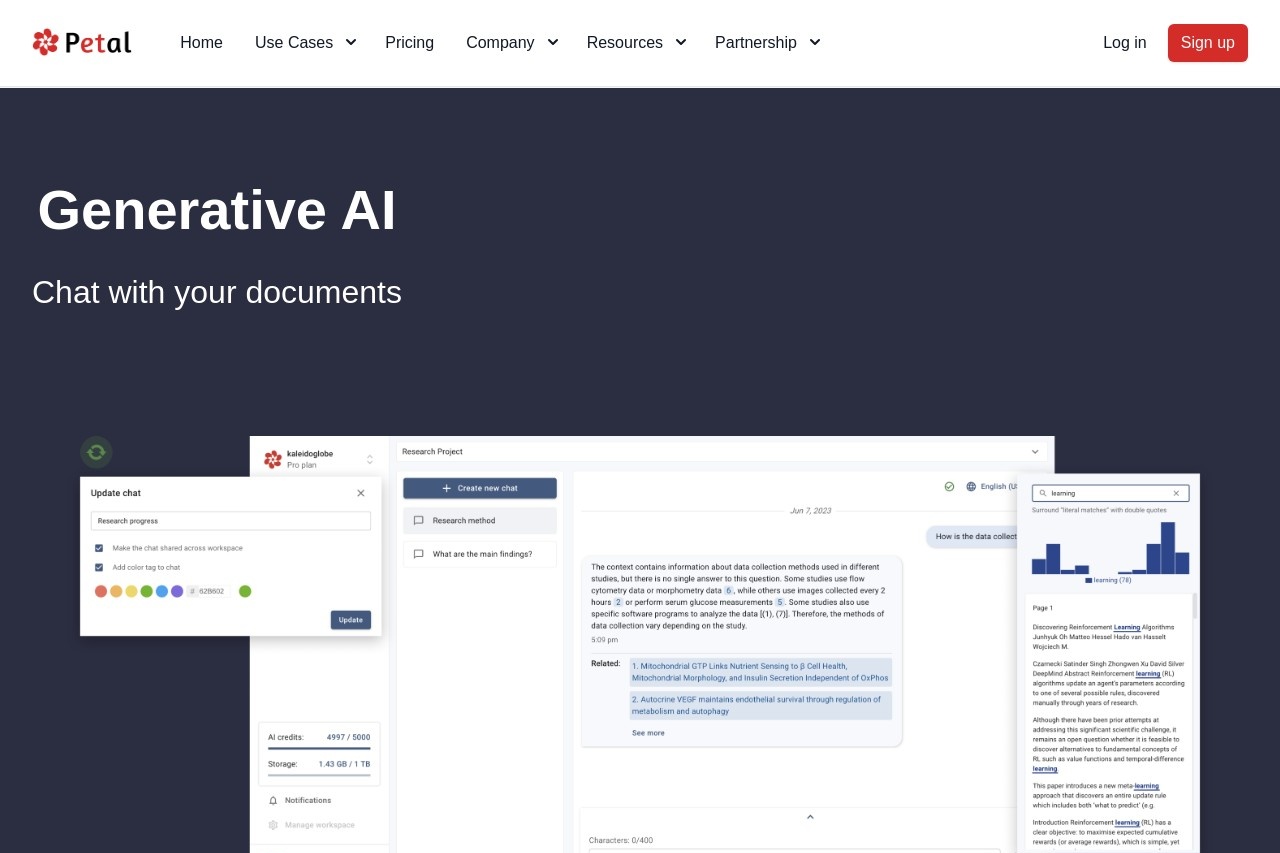1280x853 pixels.
Task: Click the green sync refresh icon
Action: (96, 452)
